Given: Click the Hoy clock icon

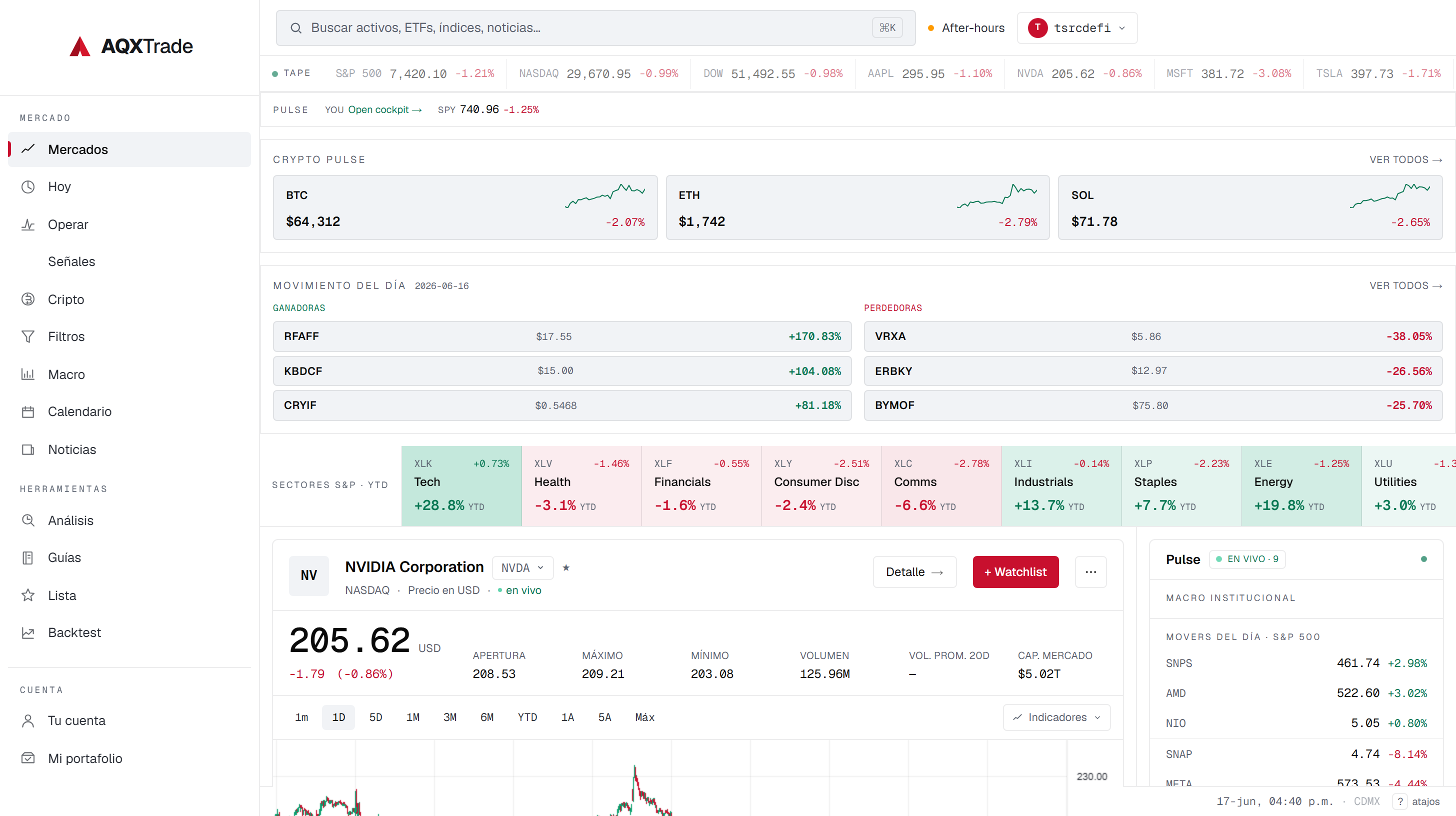Looking at the screenshot, I should [27, 186].
